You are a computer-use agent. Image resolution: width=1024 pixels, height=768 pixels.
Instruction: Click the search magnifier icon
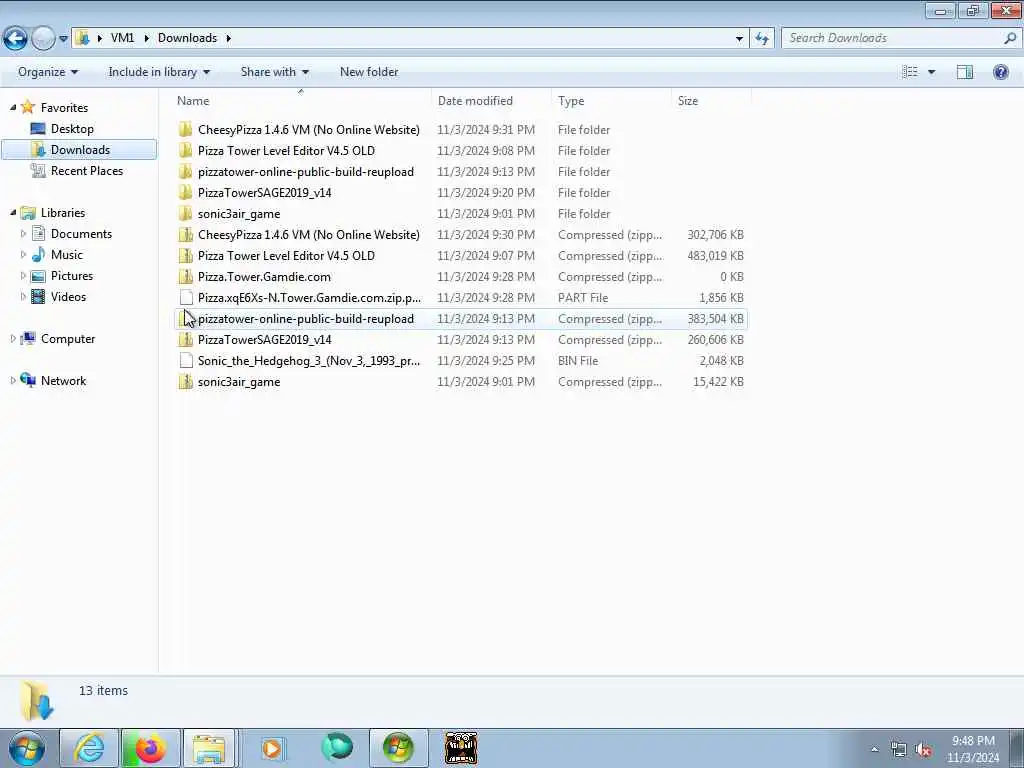pyautogui.click(x=1010, y=38)
